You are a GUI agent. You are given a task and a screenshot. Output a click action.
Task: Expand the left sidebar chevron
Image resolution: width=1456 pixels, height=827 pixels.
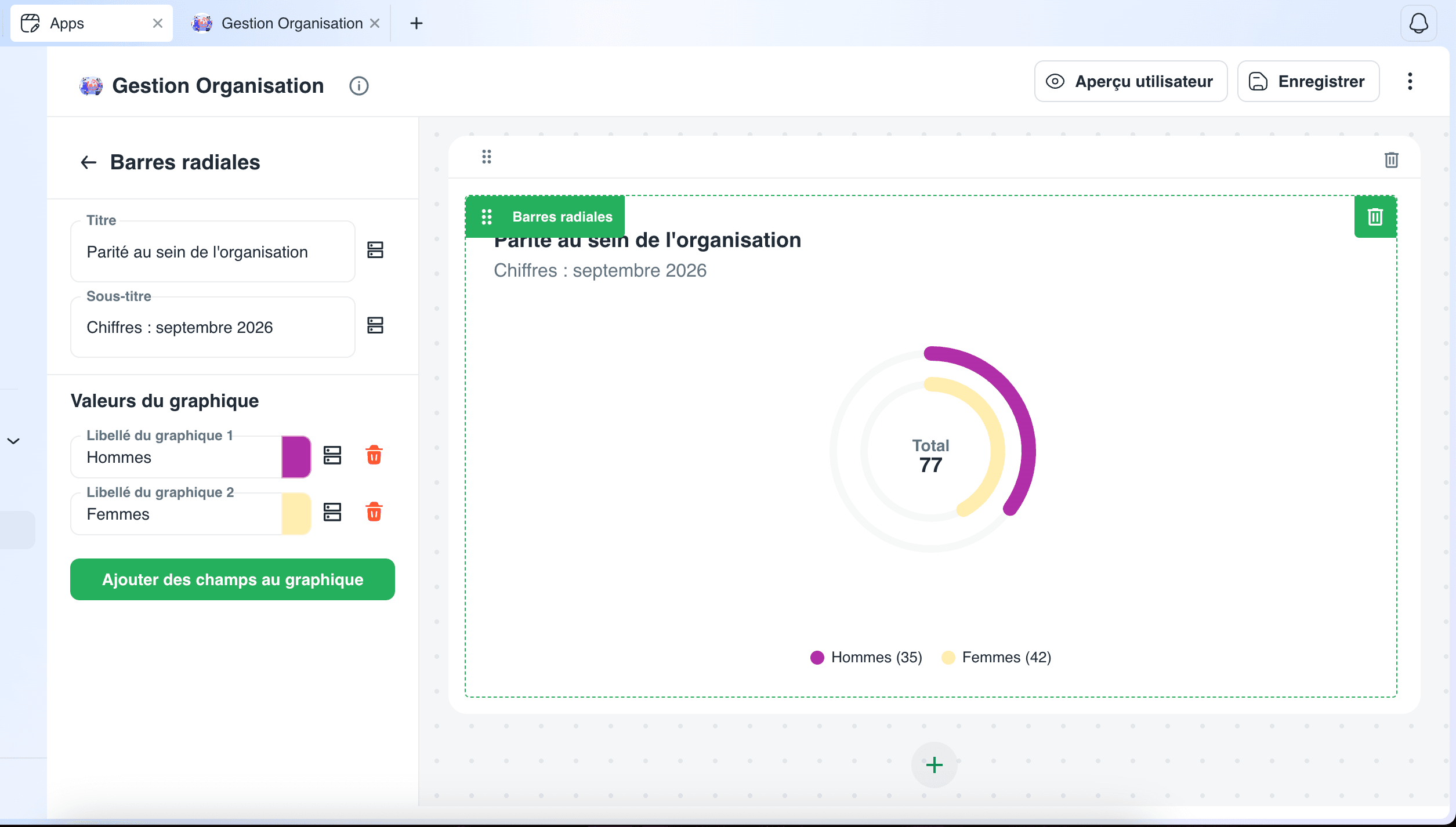(x=13, y=441)
